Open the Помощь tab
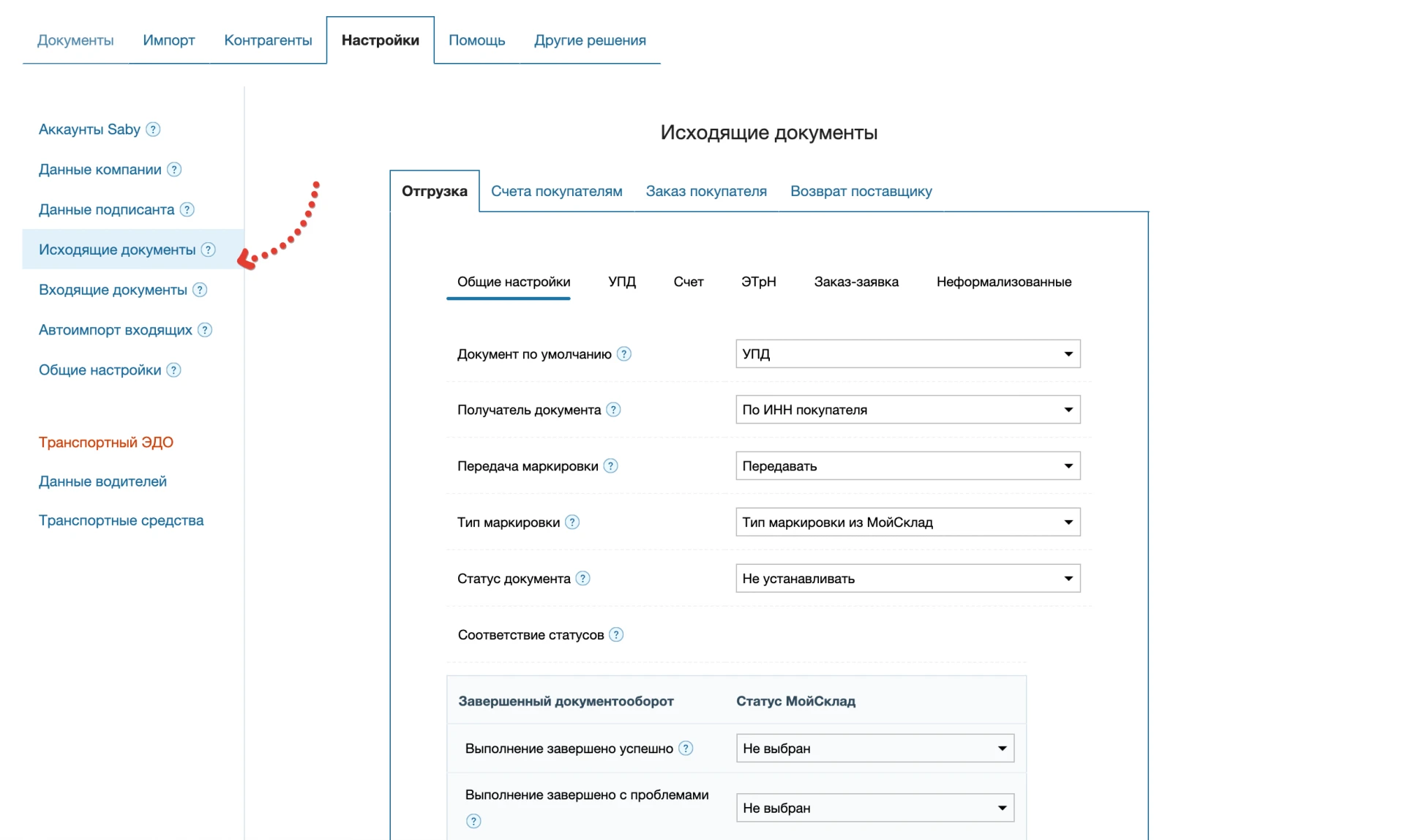The image size is (1405, 840). [x=476, y=40]
